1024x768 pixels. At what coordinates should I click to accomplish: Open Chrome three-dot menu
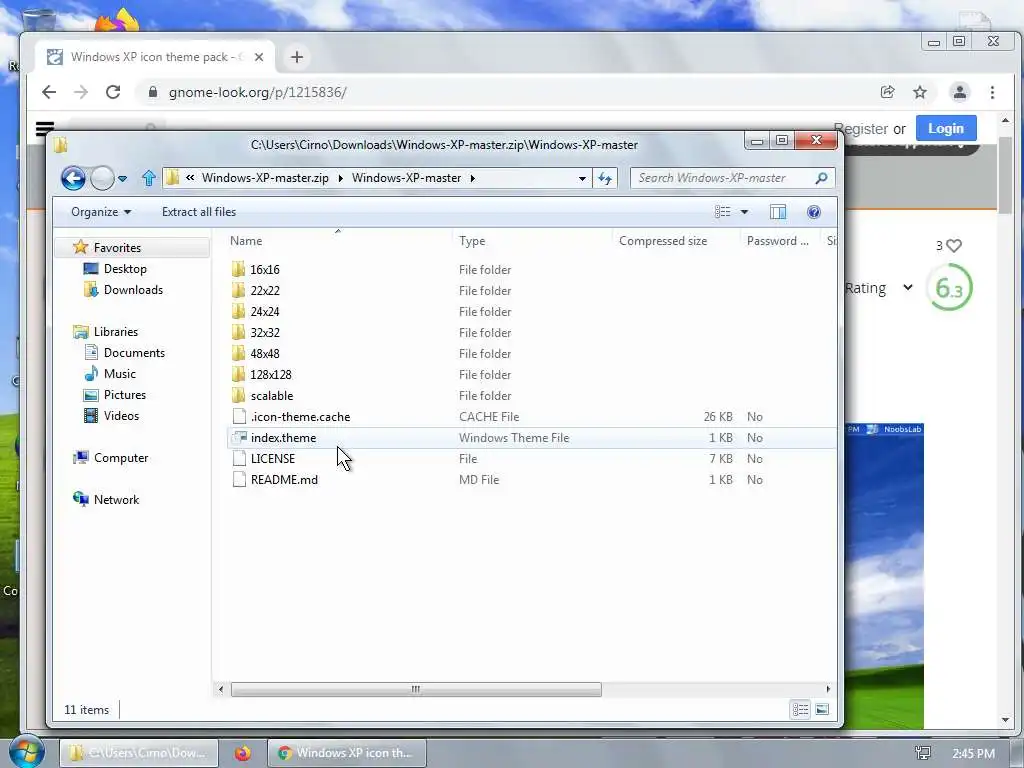coord(992,92)
